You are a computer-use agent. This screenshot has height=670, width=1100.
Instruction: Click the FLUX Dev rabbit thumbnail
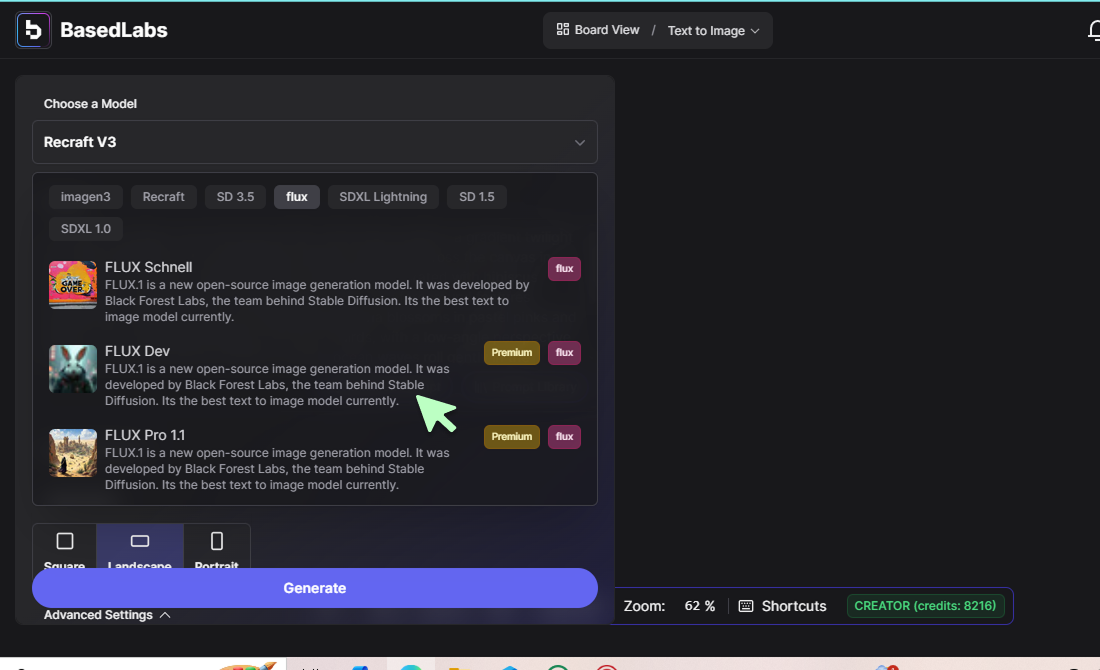pos(73,369)
